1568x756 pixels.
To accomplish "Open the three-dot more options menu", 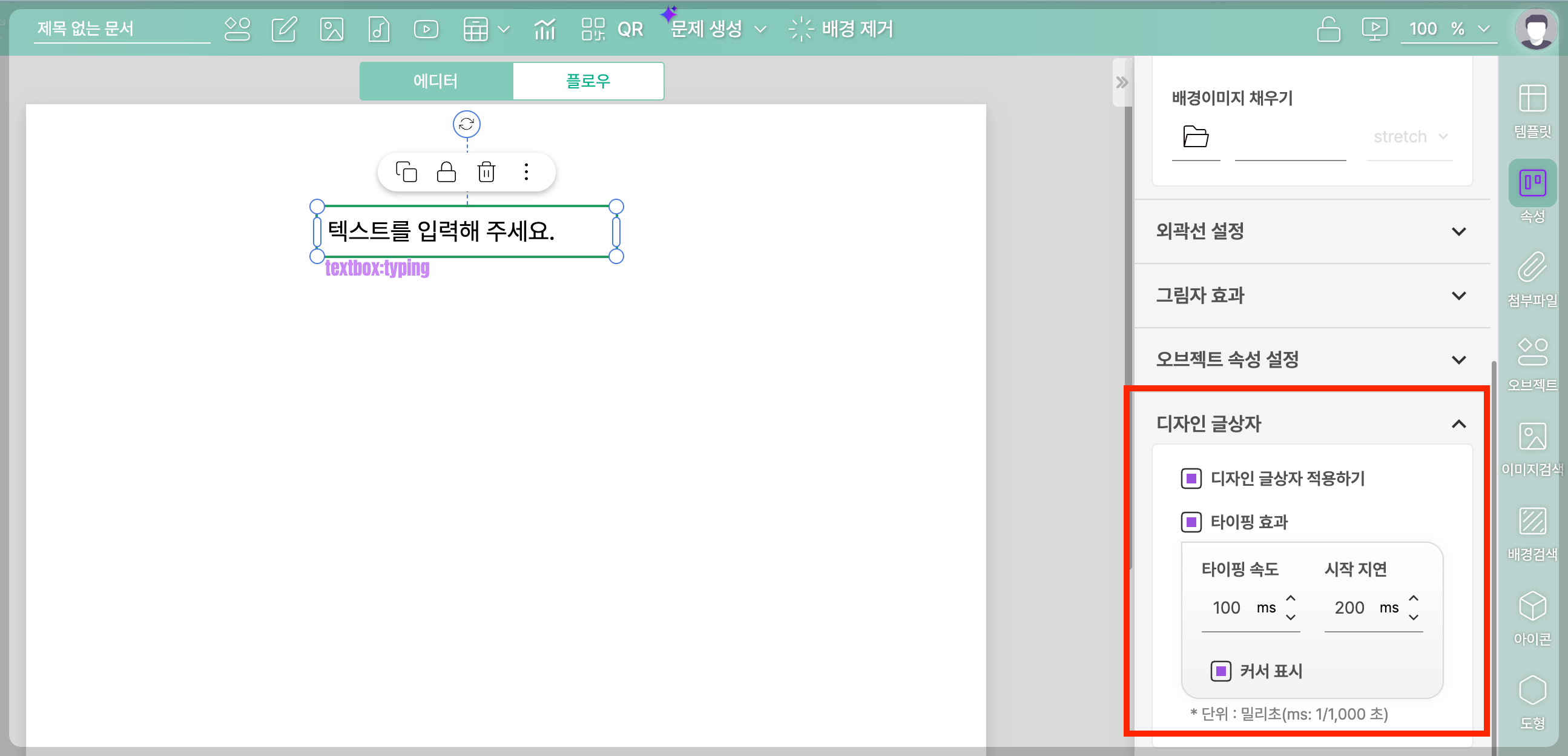I will 526,172.
